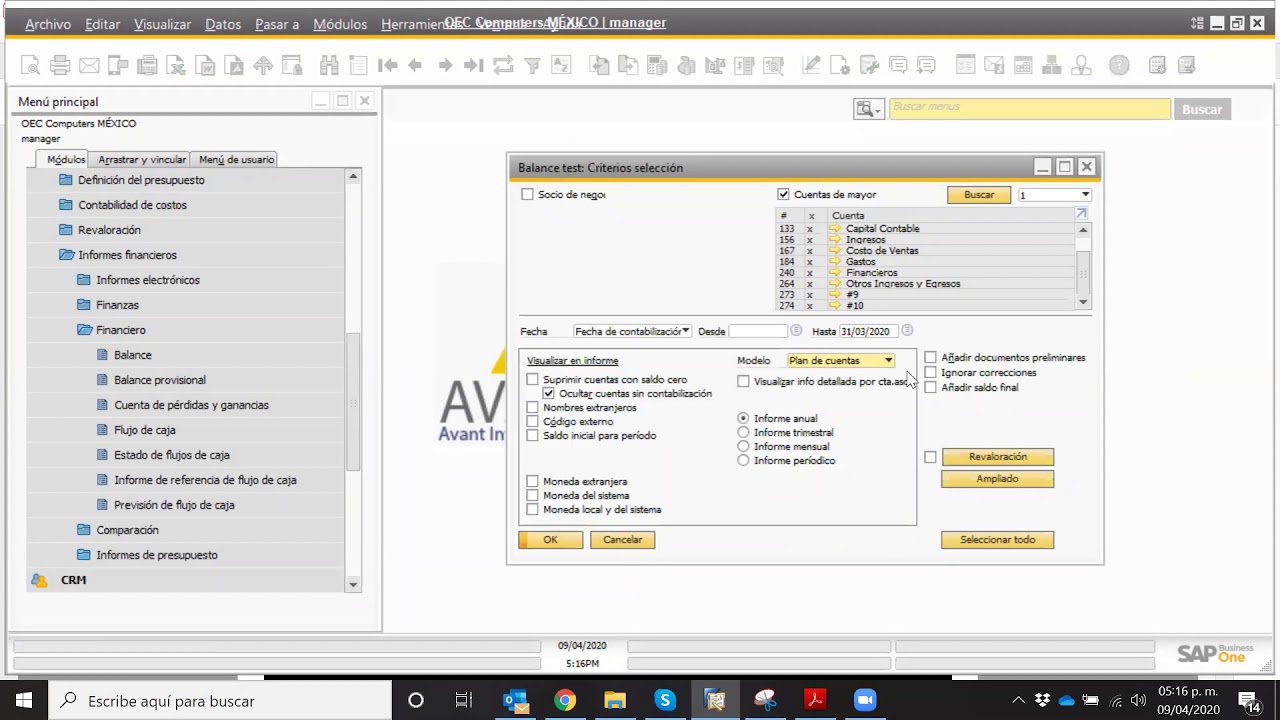Click the printer icon in toolbar

pos(60,66)
